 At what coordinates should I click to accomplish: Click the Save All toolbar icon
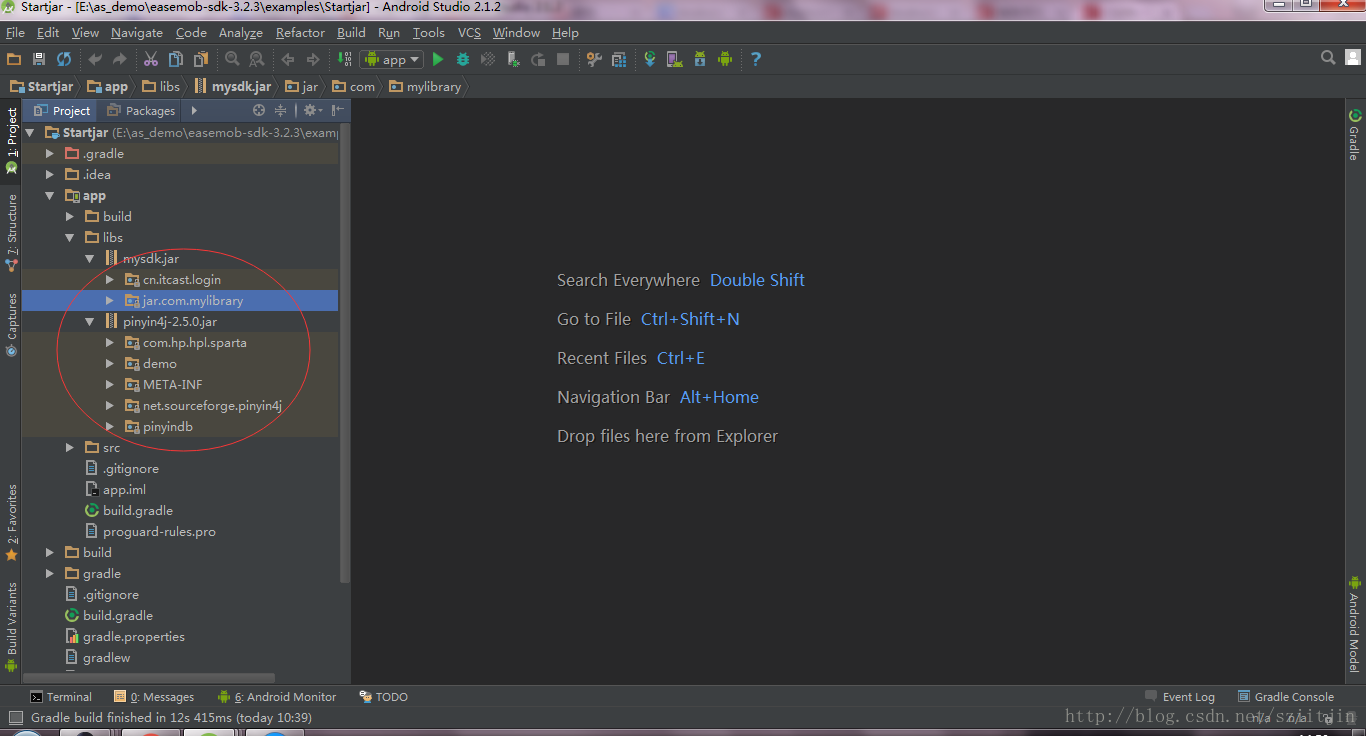point(39,59)
